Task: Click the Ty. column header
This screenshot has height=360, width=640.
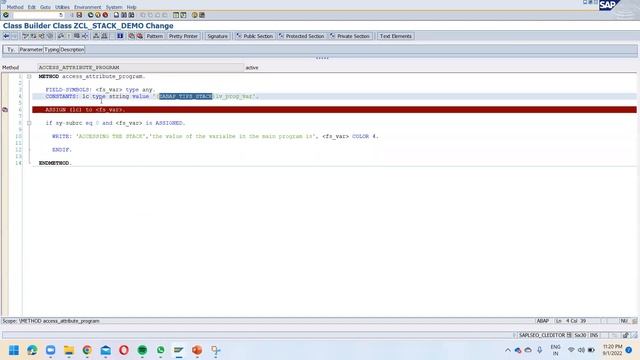Action: pyautogui.click(x=11, y=49)
